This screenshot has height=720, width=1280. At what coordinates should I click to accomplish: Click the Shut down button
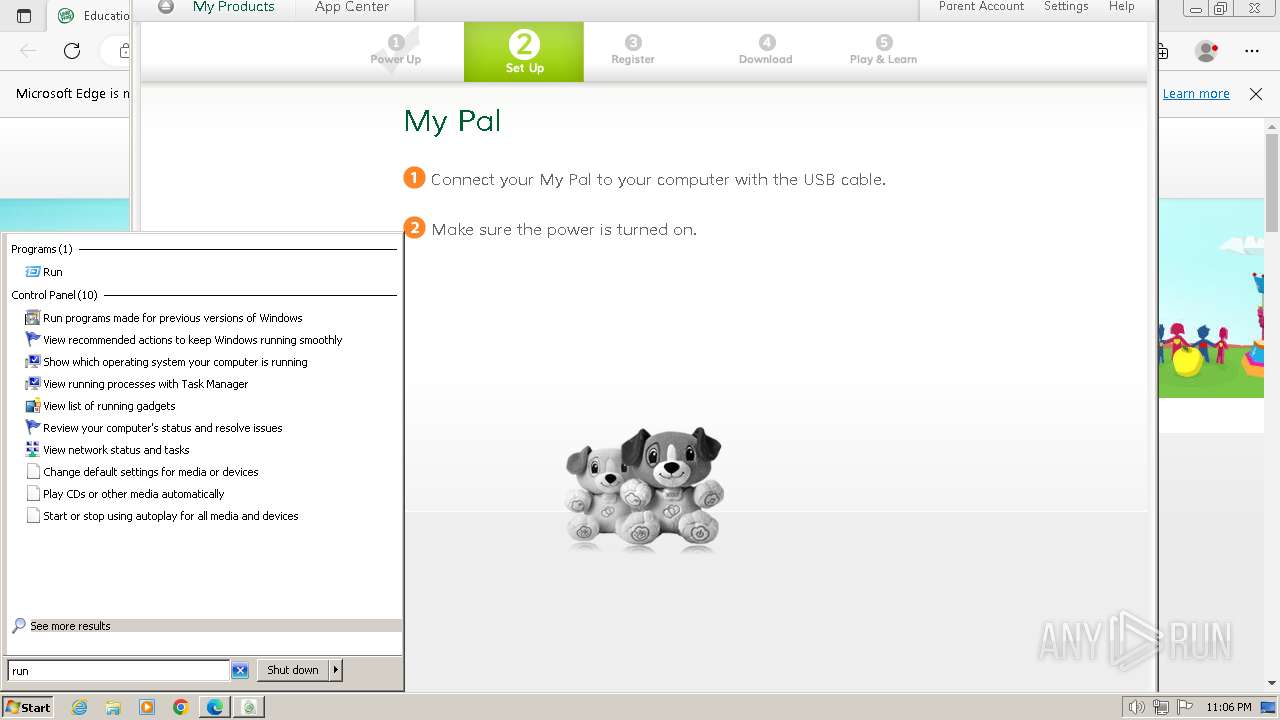pyautogui.click(x=293, y=670)
